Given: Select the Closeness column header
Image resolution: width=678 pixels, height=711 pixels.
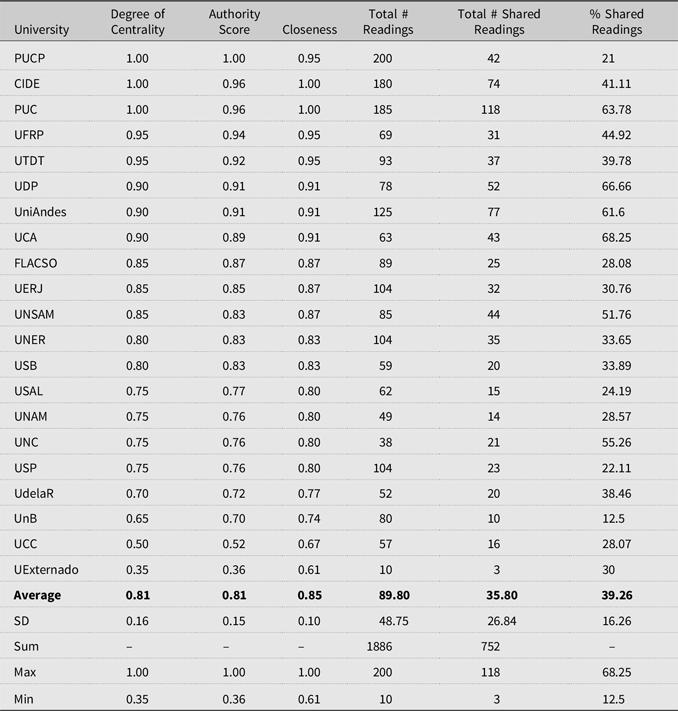Looking at the screenshot, I should coord(310,29).
